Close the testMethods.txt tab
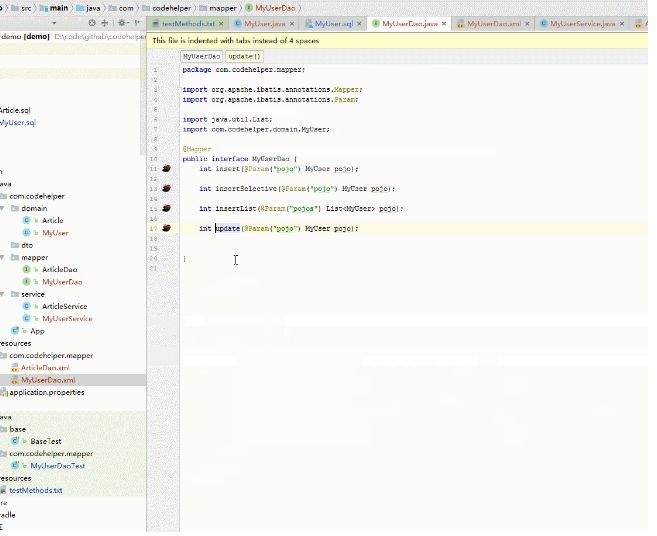The width and height of the screenshot is (657, 536). tap(220, 23)
